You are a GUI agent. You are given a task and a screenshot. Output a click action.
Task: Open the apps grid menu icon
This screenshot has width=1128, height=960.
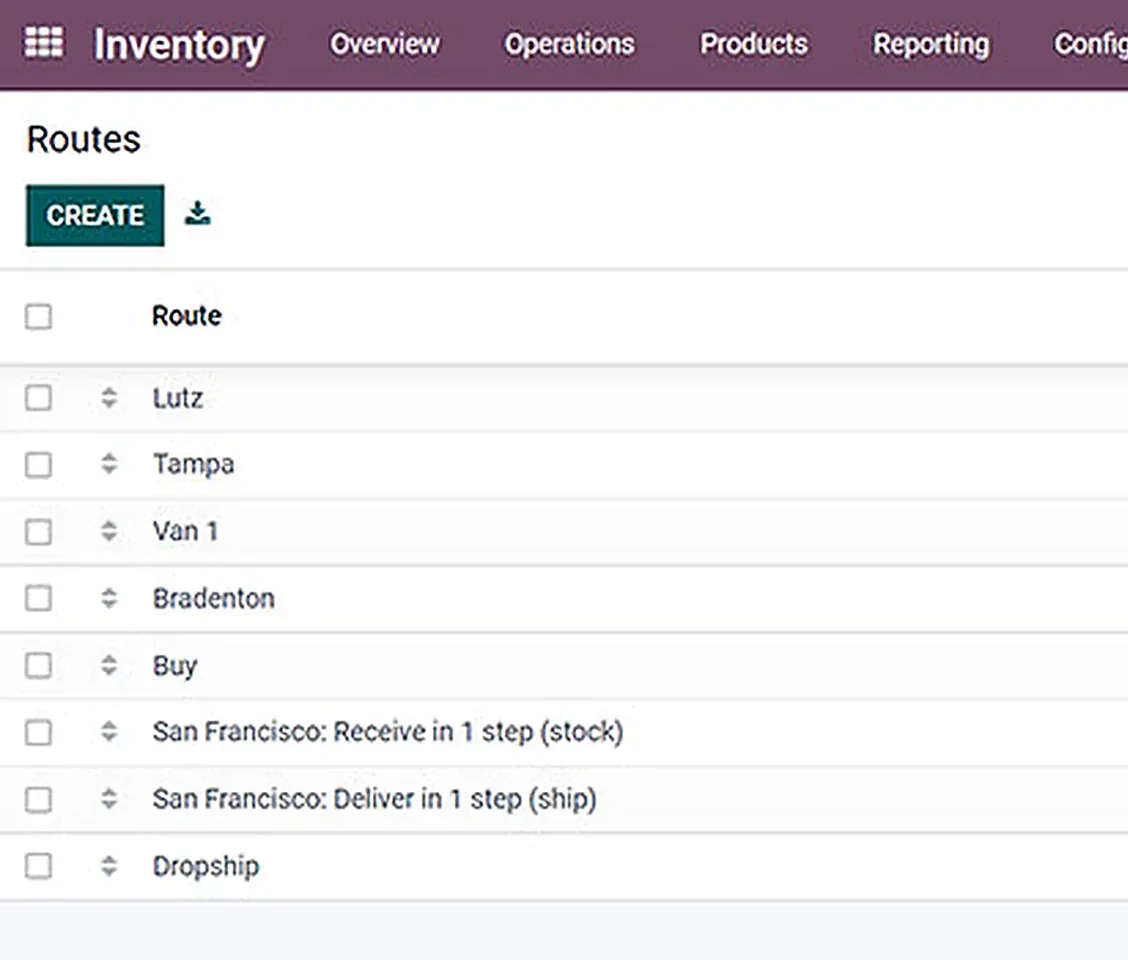pyautogui.click(x=44, y=42)
